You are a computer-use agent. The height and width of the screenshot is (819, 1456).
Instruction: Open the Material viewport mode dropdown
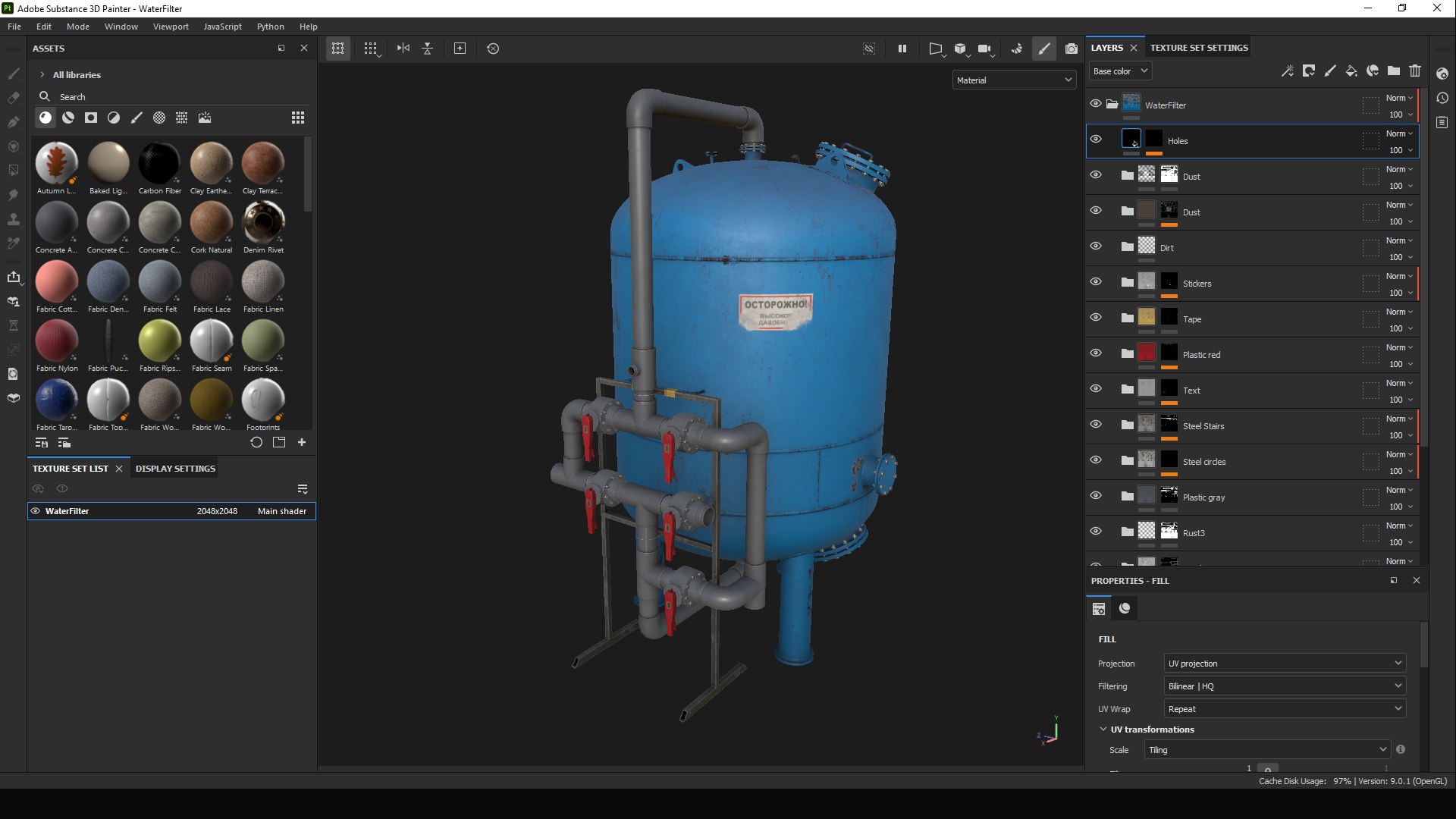pos(1014,80)
